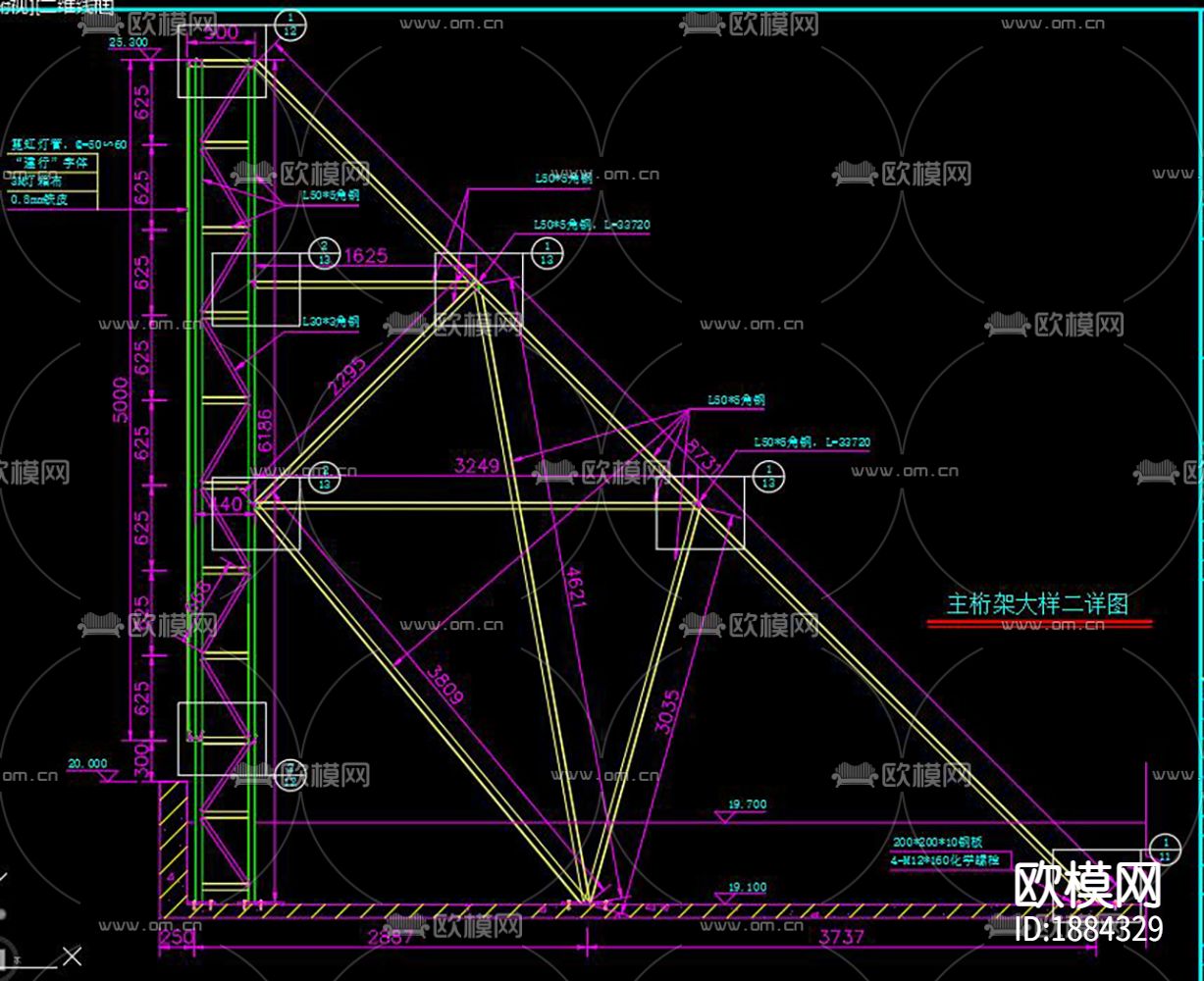
Task: Click the 4621 diagonal dimension
Action: (576, 587)
